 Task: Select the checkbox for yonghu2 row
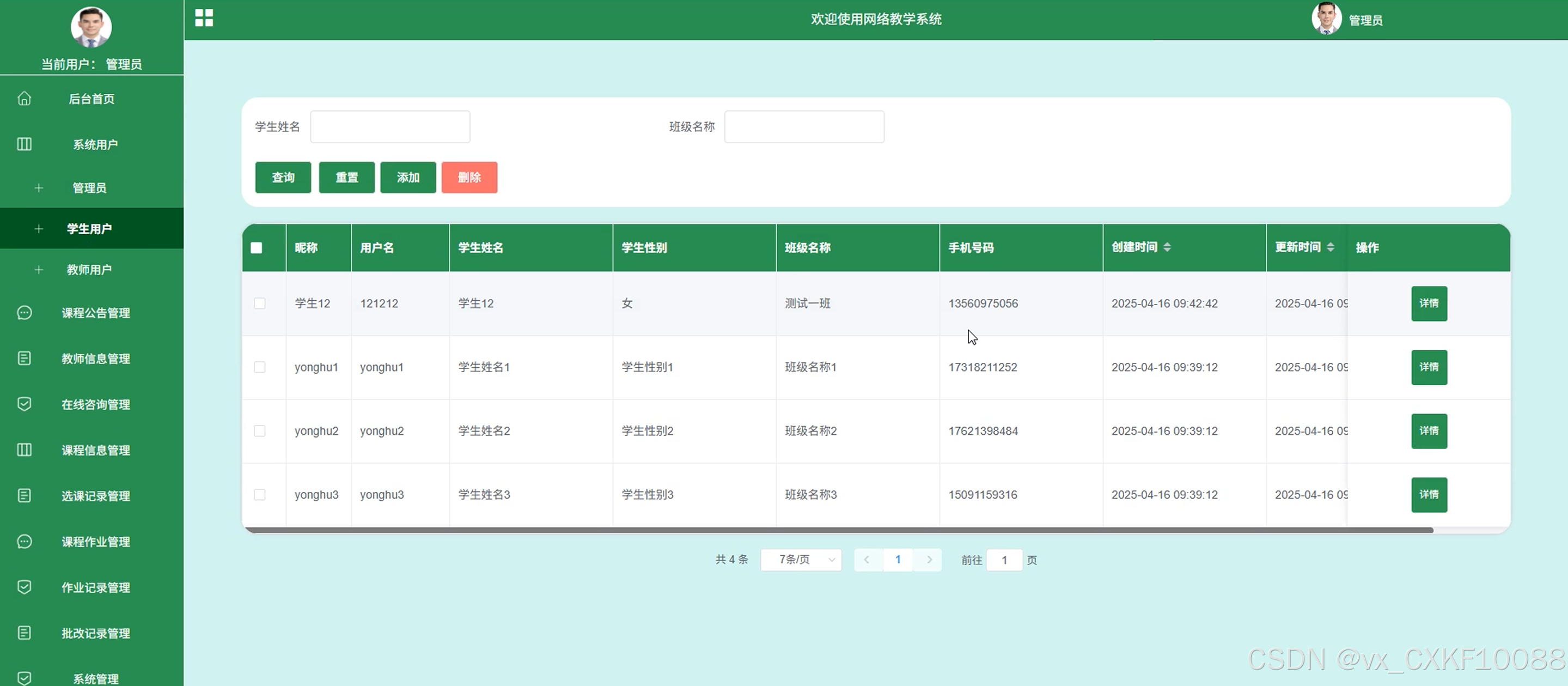click(260, 431)
